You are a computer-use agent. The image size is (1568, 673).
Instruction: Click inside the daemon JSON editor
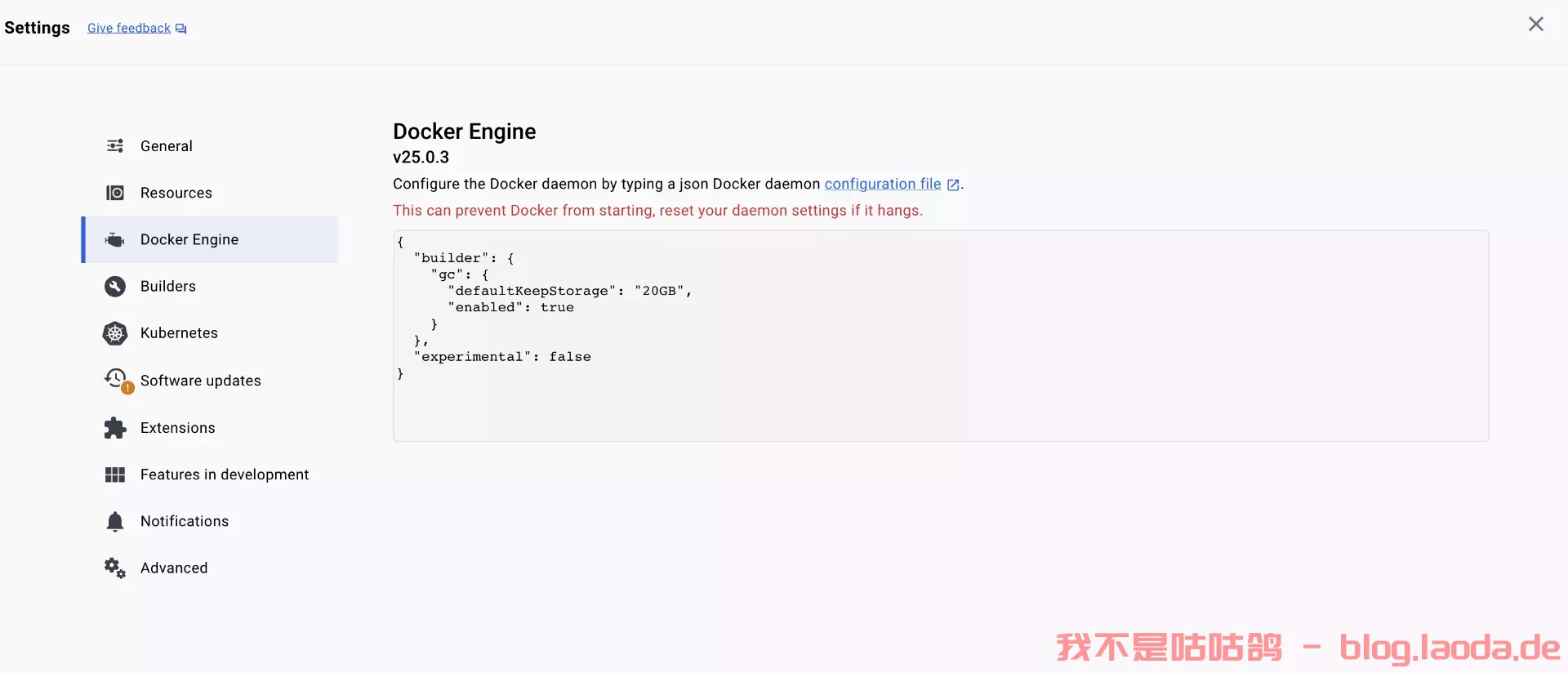click(x=941, y=336)
